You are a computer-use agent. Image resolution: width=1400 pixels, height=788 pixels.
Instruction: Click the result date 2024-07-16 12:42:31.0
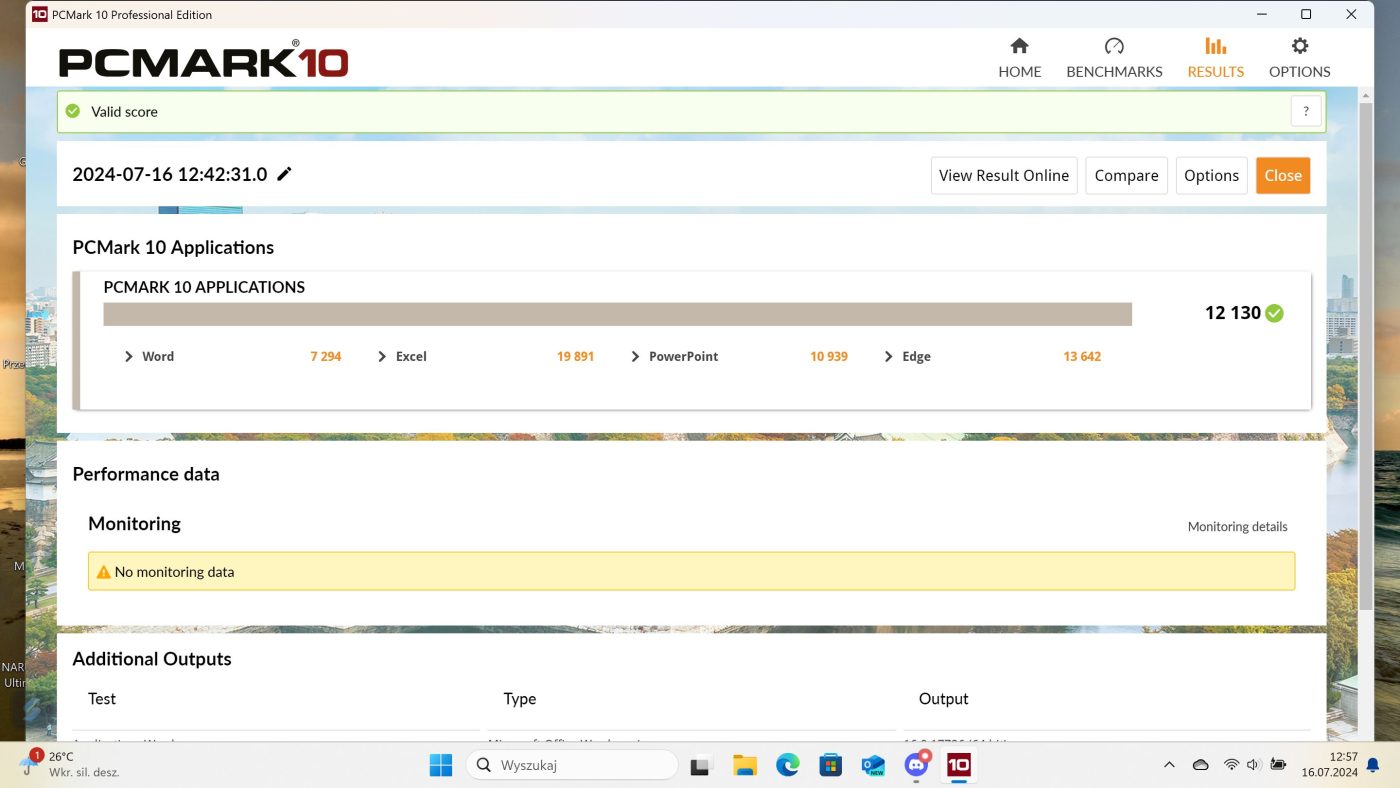(x=170, y=174)
